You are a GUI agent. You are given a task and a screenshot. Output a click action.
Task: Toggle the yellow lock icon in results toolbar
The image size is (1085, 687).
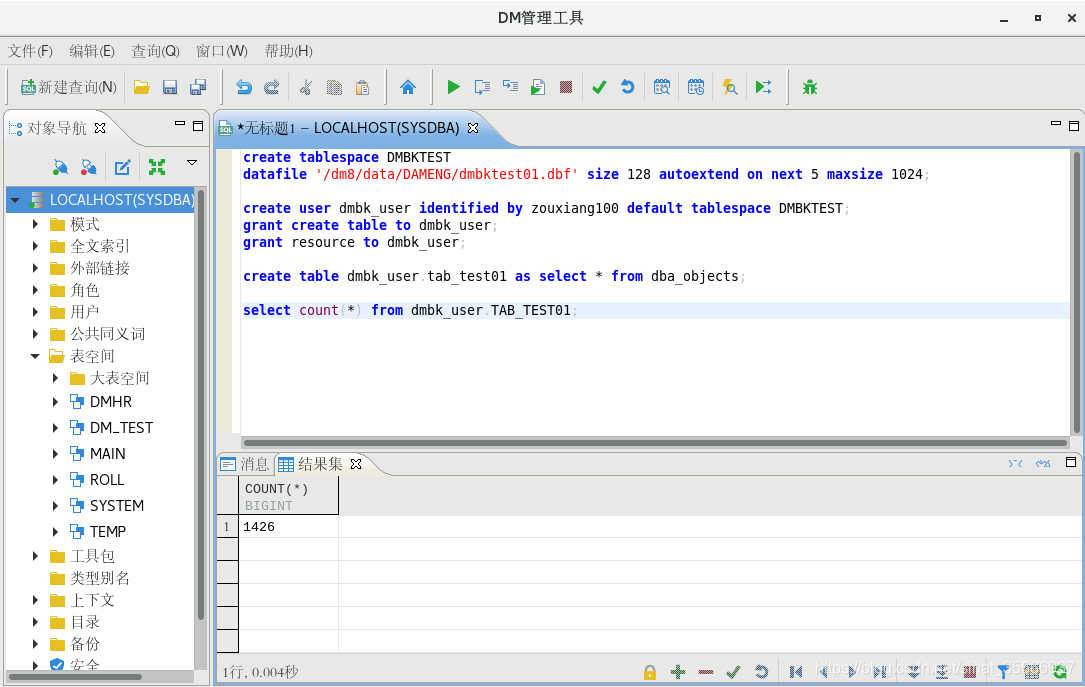(649, 672)
